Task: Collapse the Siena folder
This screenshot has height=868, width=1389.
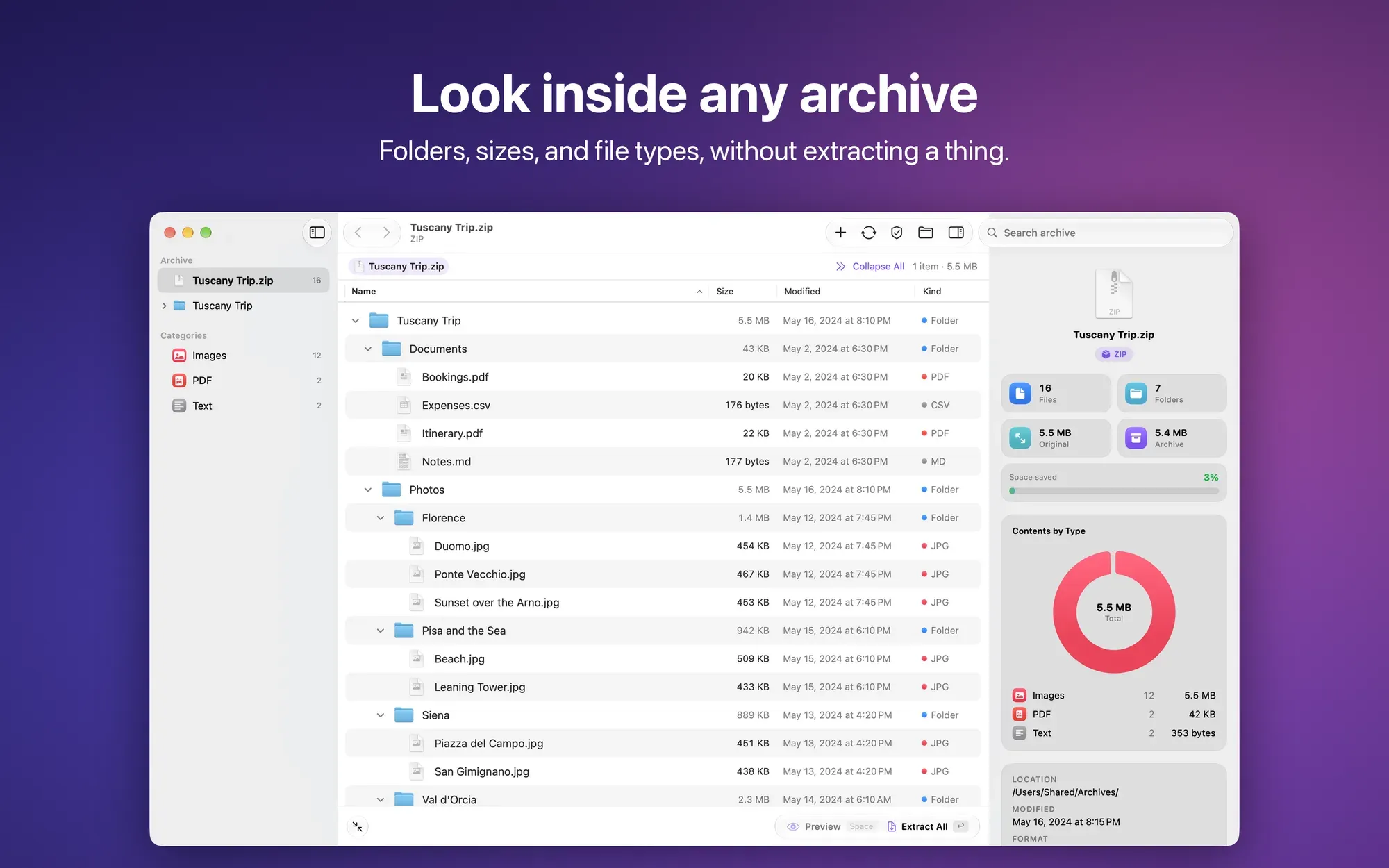Action: (381, 715)
